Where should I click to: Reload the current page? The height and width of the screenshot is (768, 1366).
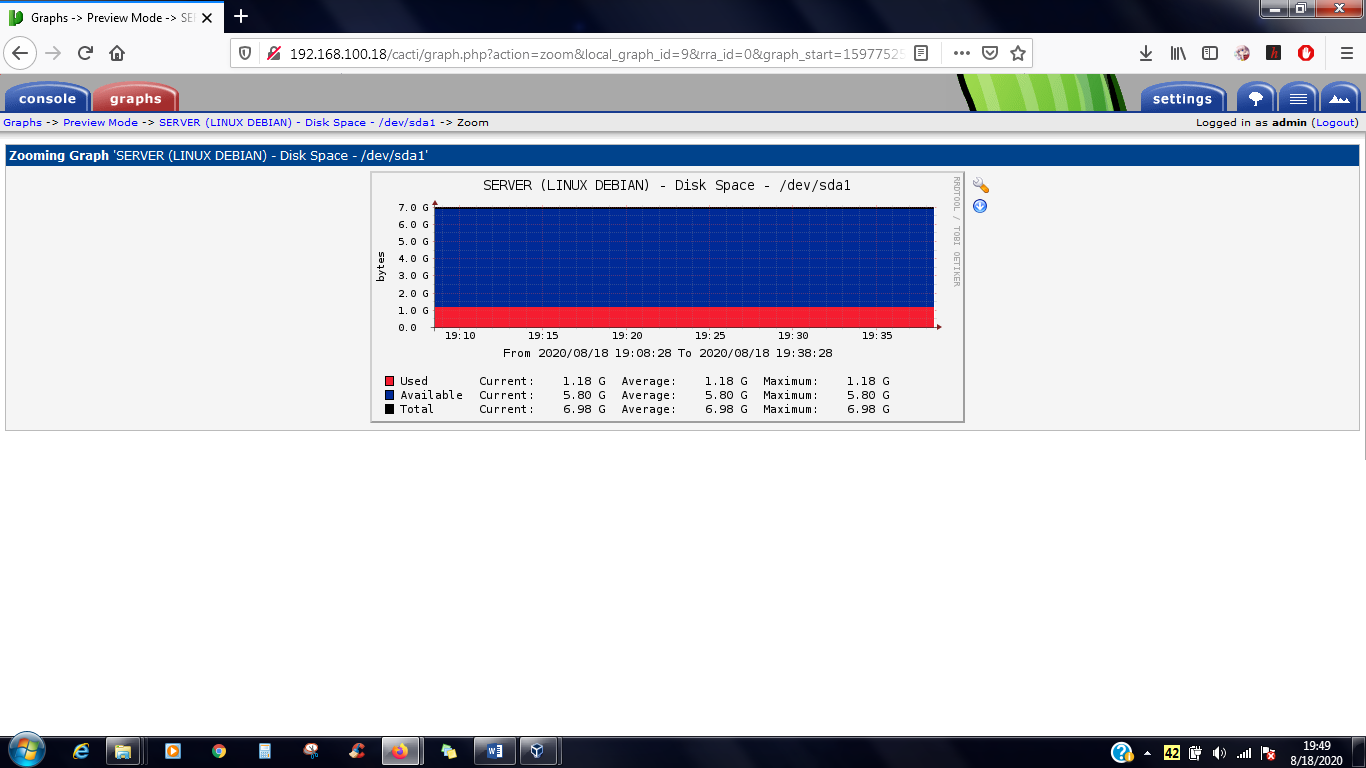point(85,53)
